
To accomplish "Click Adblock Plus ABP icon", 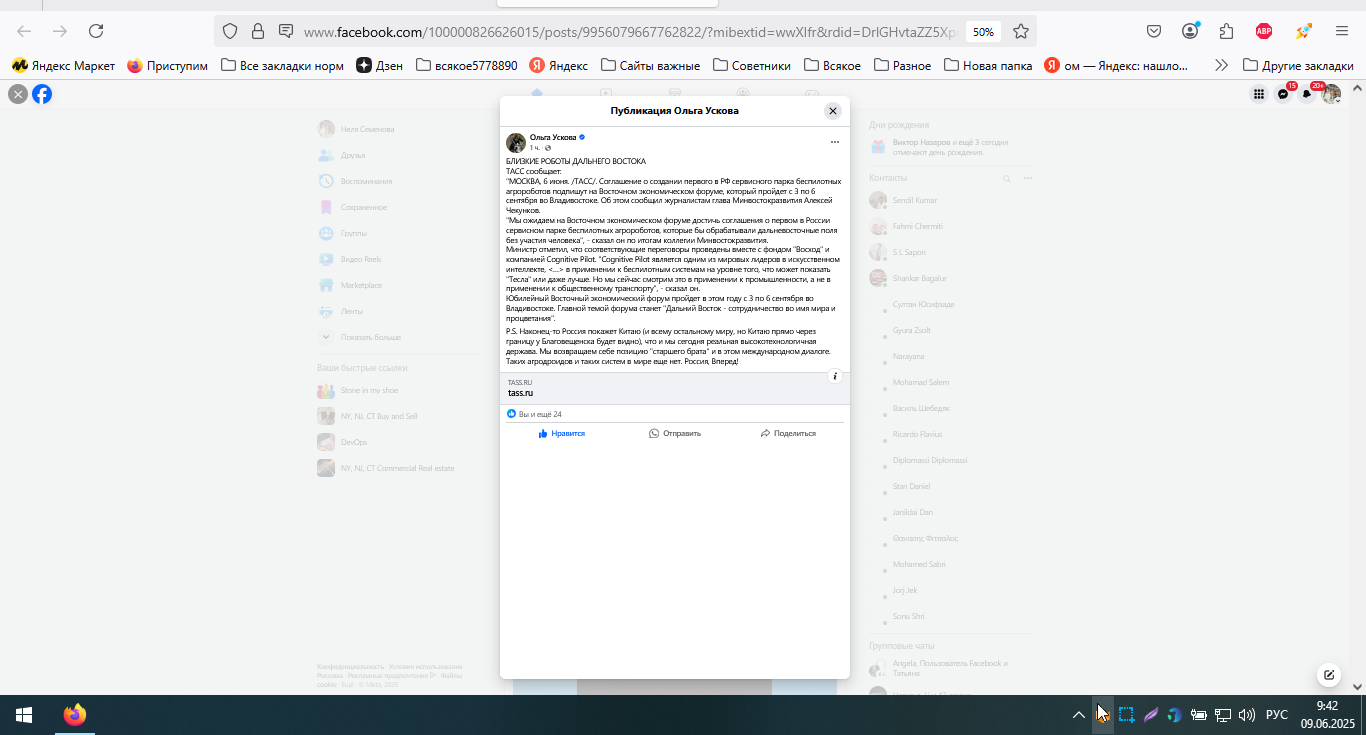I will [x=1264, y=31].
